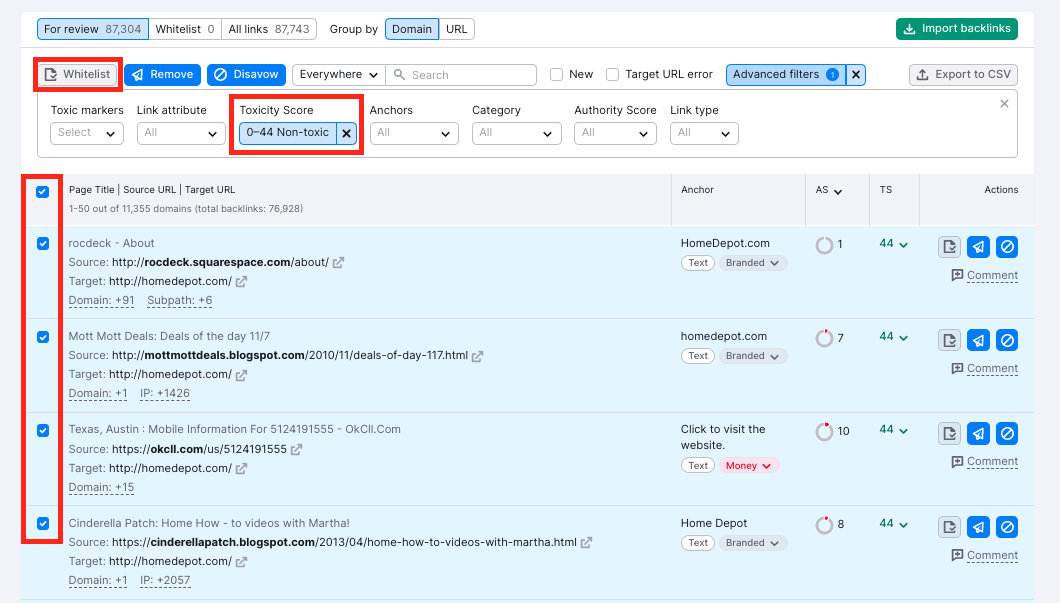Click remove icon in Mott Mott Deals row

tap(978, 340)
